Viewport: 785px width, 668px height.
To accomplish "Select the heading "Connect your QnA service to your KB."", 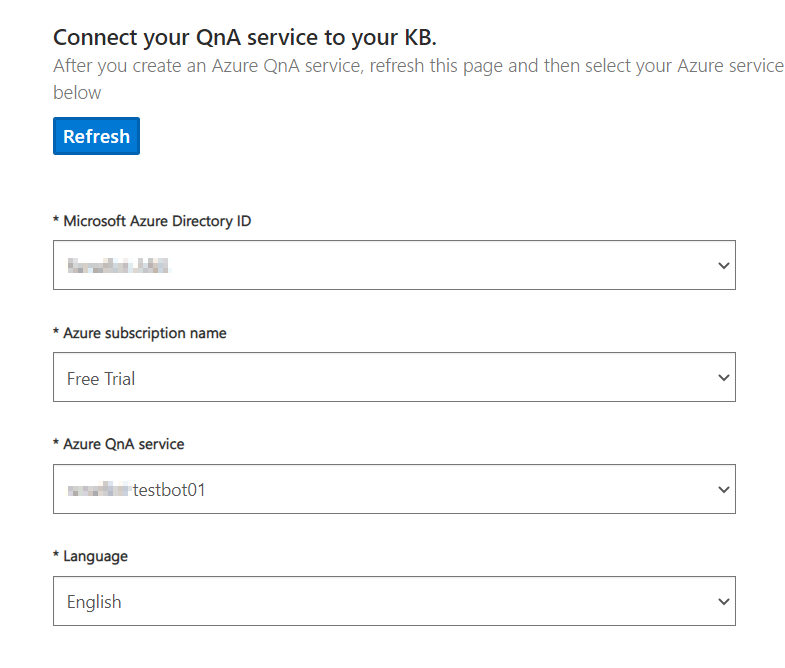I will [x=245, y=38].
